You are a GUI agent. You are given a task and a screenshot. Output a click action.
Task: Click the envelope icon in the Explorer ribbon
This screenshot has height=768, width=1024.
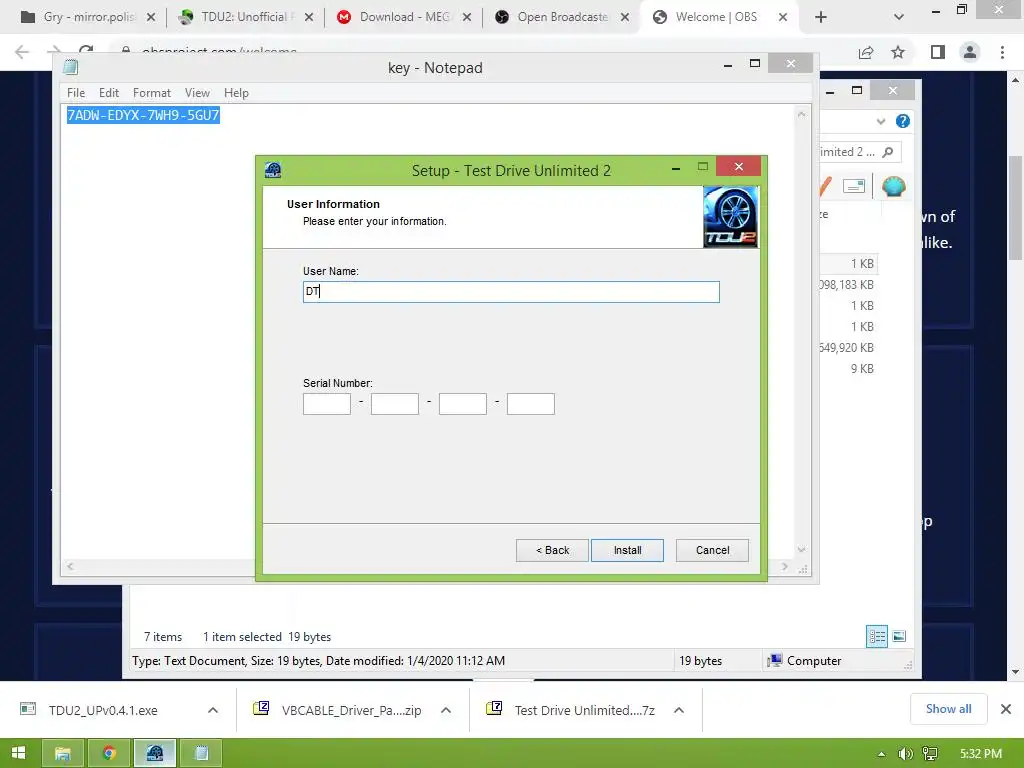[x=854, y=186]
